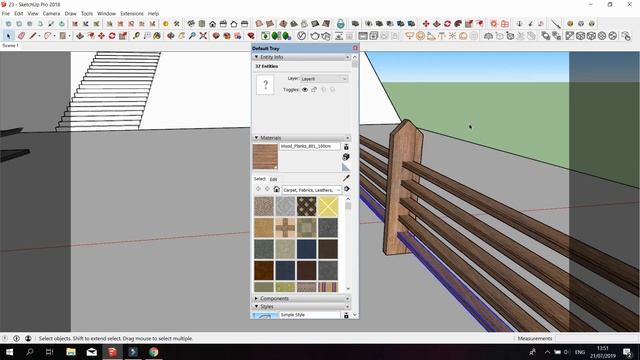This screenshot has height=360, width=640.
Task: Go back in materials browser
Action: point(258,189)
